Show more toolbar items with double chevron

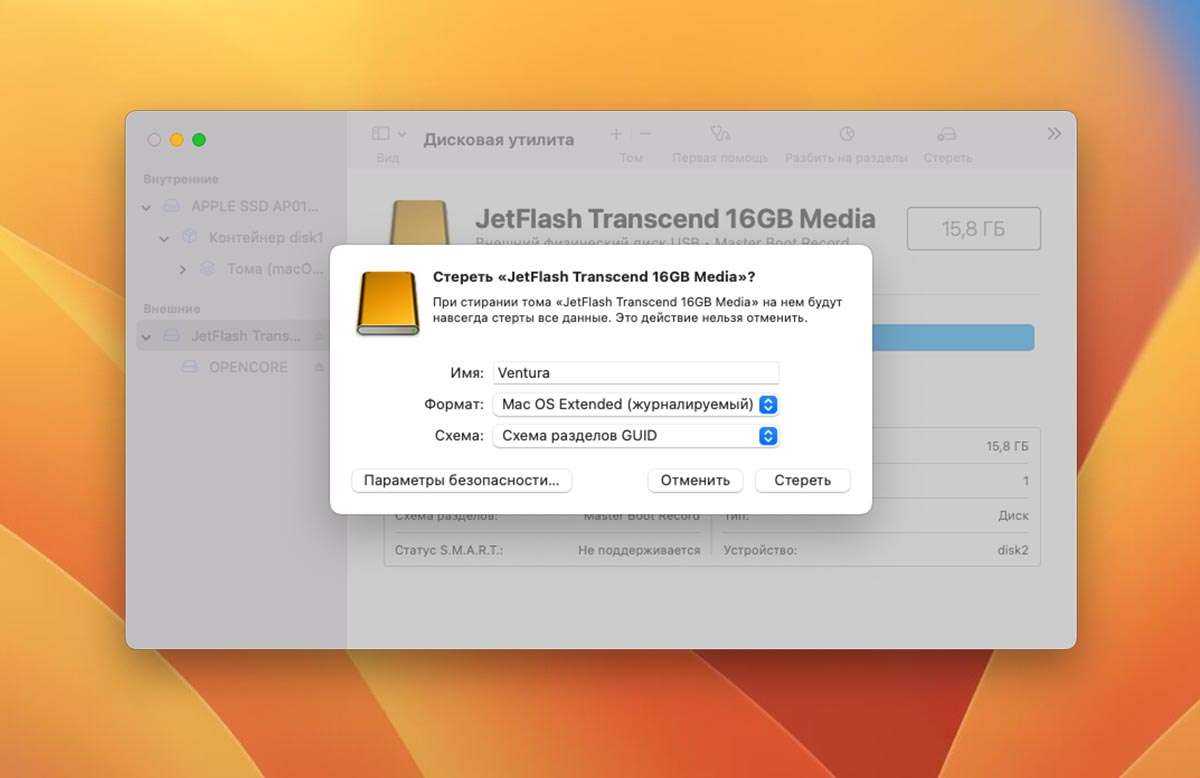coord(1054,134)
